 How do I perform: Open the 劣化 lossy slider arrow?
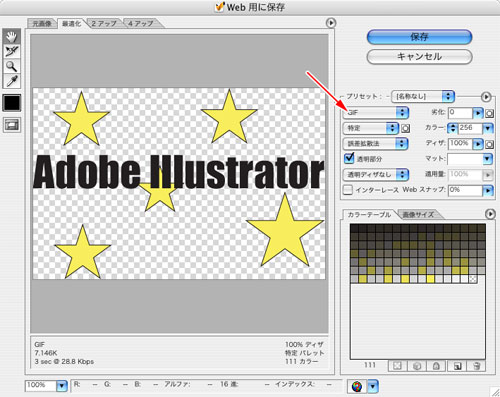click(478, 113)
